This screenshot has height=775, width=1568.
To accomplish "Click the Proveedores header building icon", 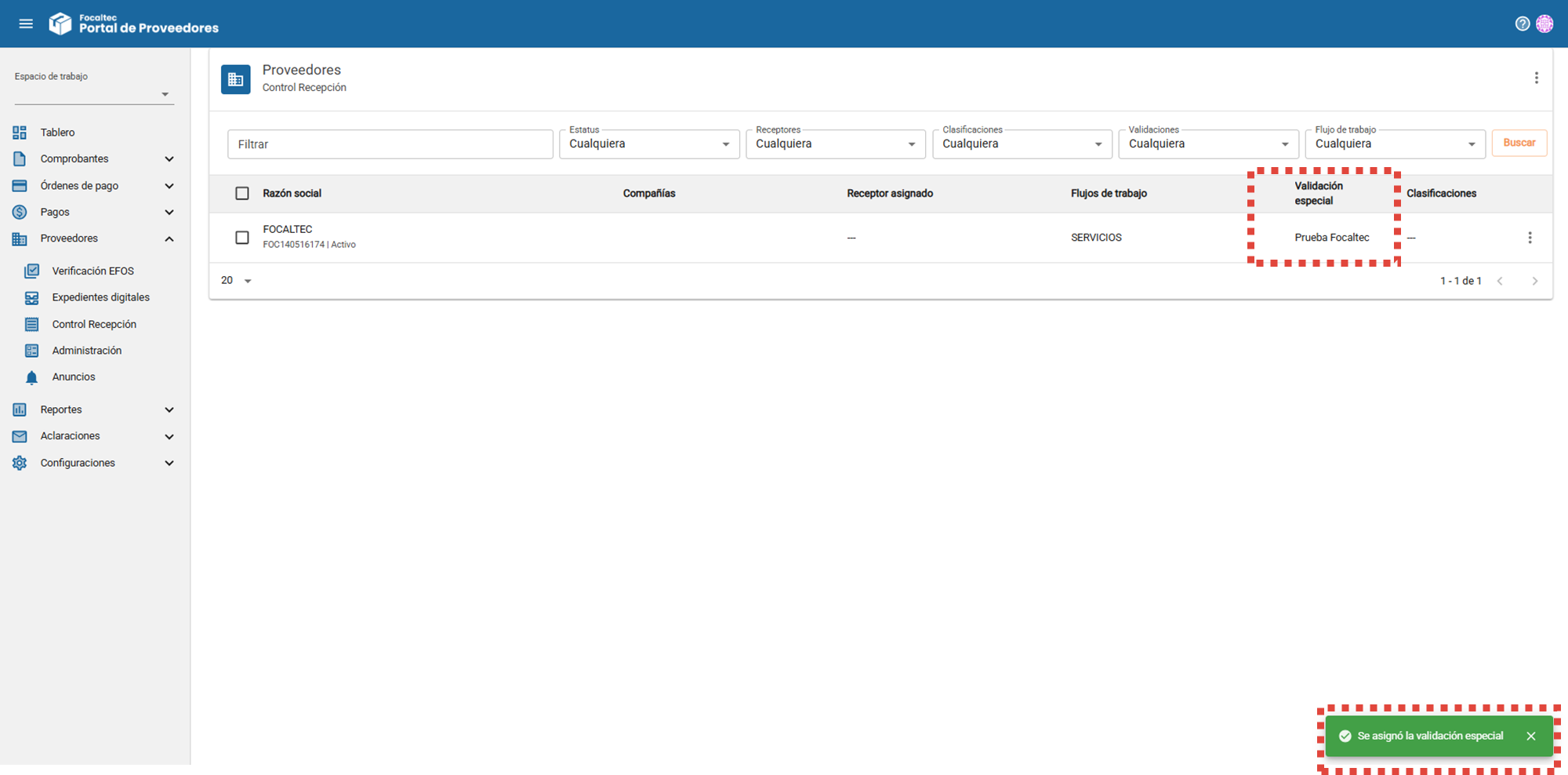I will (x=235, y=79).
